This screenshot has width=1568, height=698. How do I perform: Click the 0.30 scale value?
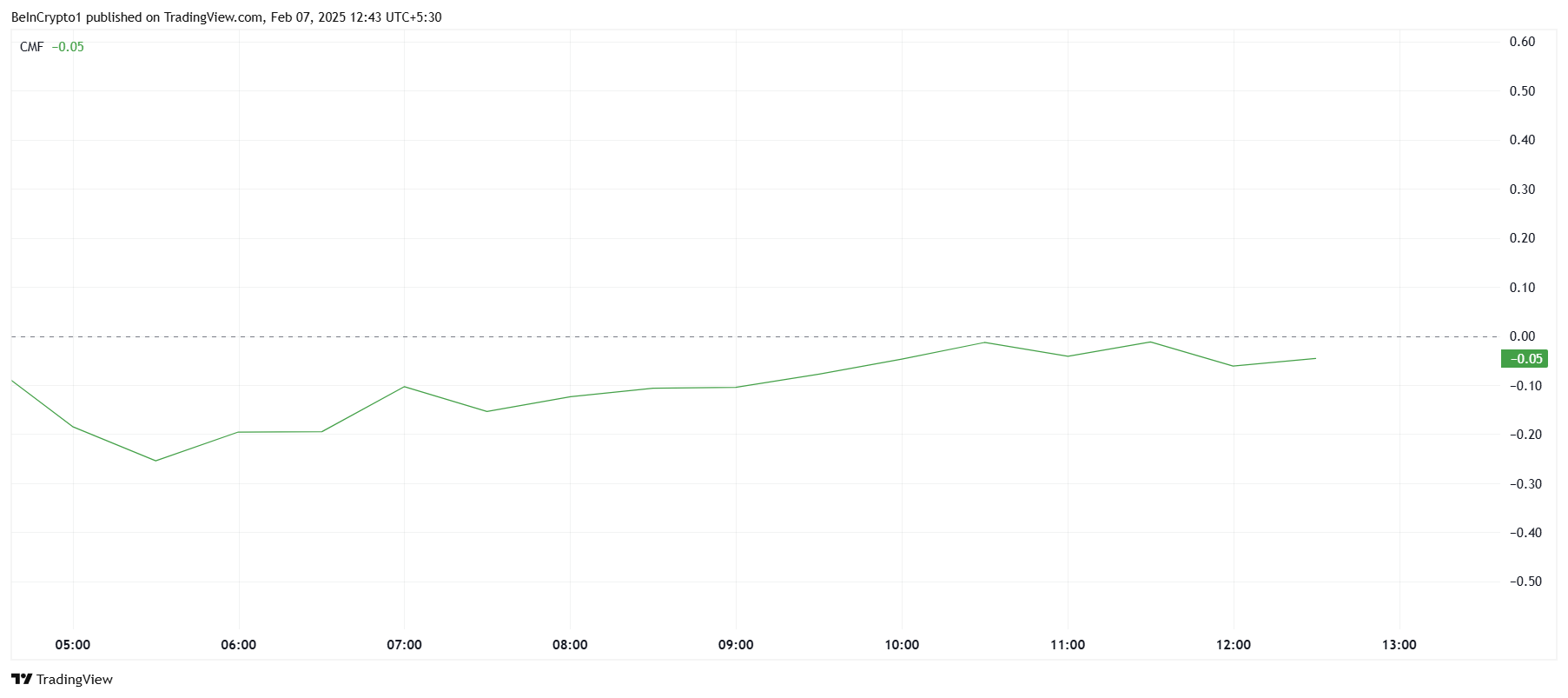click(1522, 189)
